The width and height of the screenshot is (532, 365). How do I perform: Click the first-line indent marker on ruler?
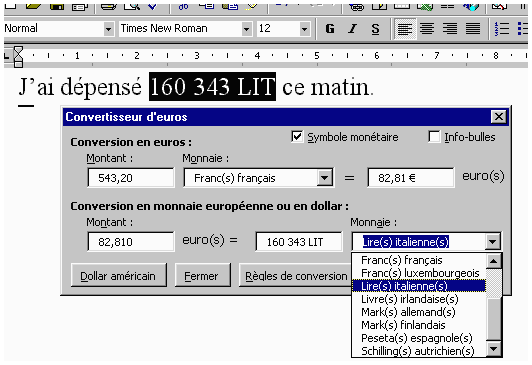point(18,51)
